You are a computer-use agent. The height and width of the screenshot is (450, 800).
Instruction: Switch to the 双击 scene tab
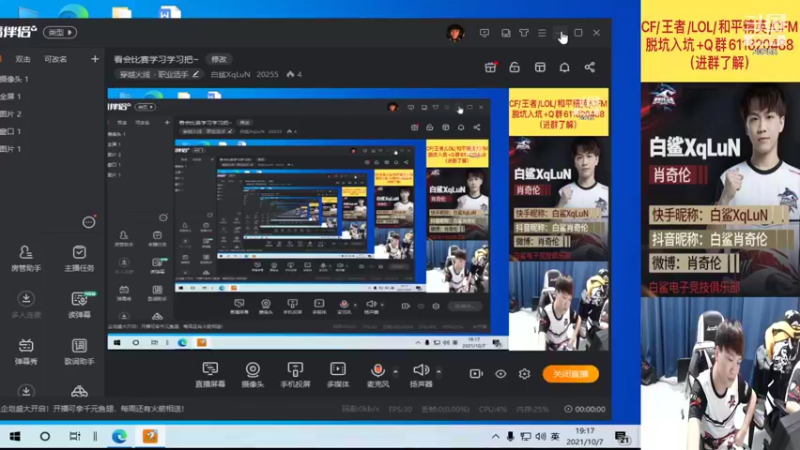[23, 59]
